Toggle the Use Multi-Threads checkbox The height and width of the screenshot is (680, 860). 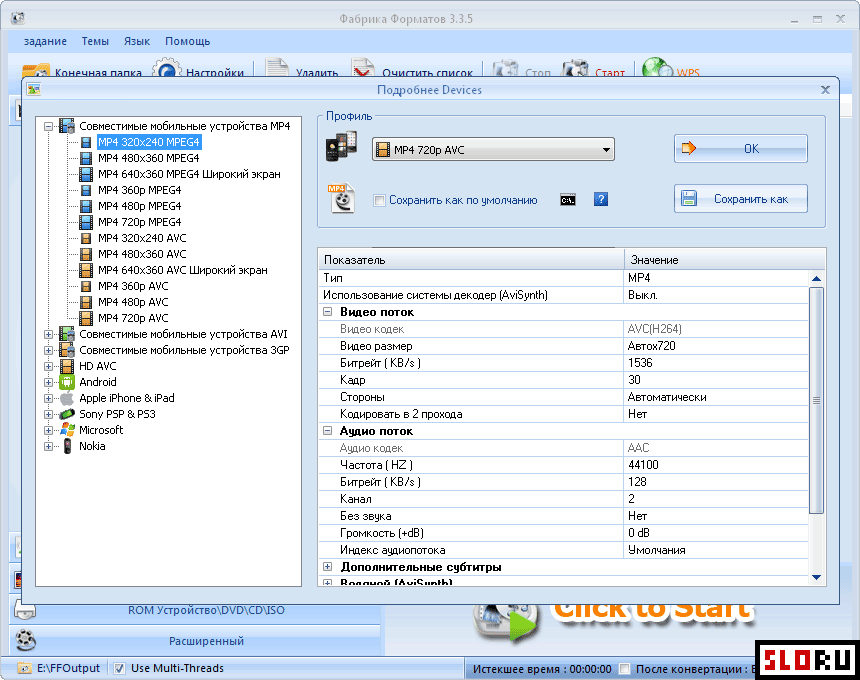tap(118, 668)
